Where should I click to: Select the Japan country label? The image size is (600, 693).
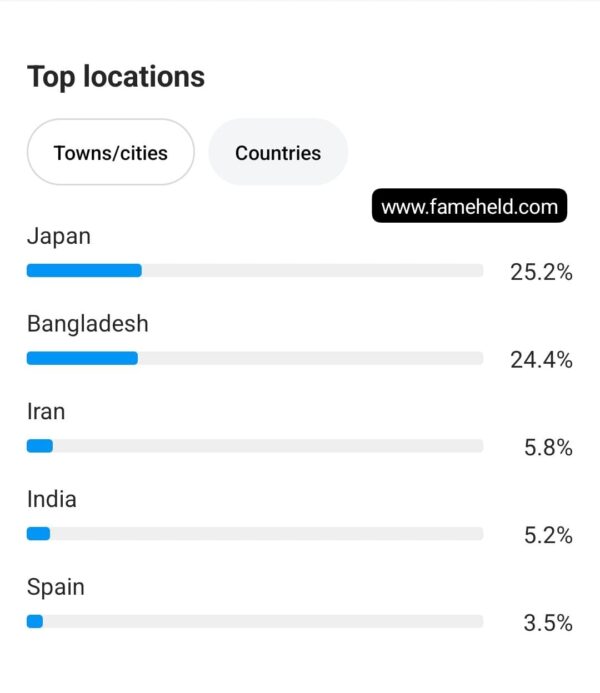59,236
